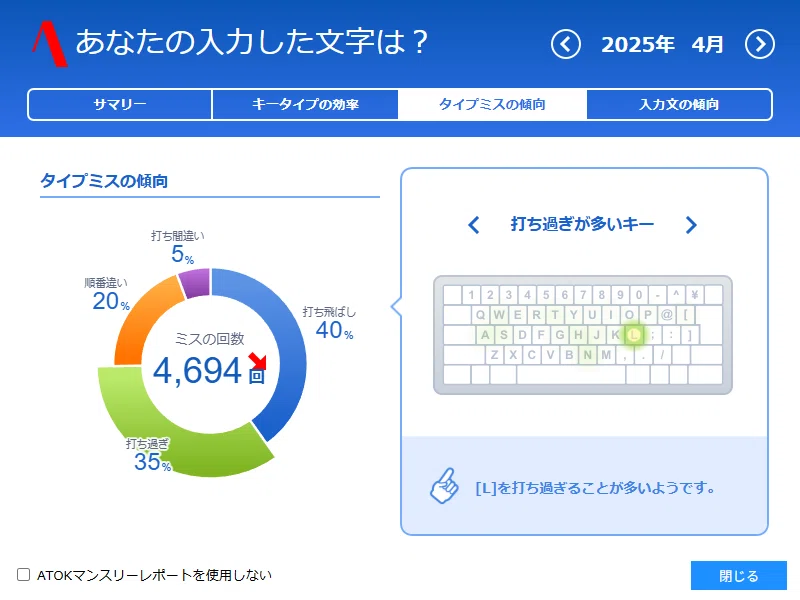Click the spacebar on keyboard diagram

[571, 374]
